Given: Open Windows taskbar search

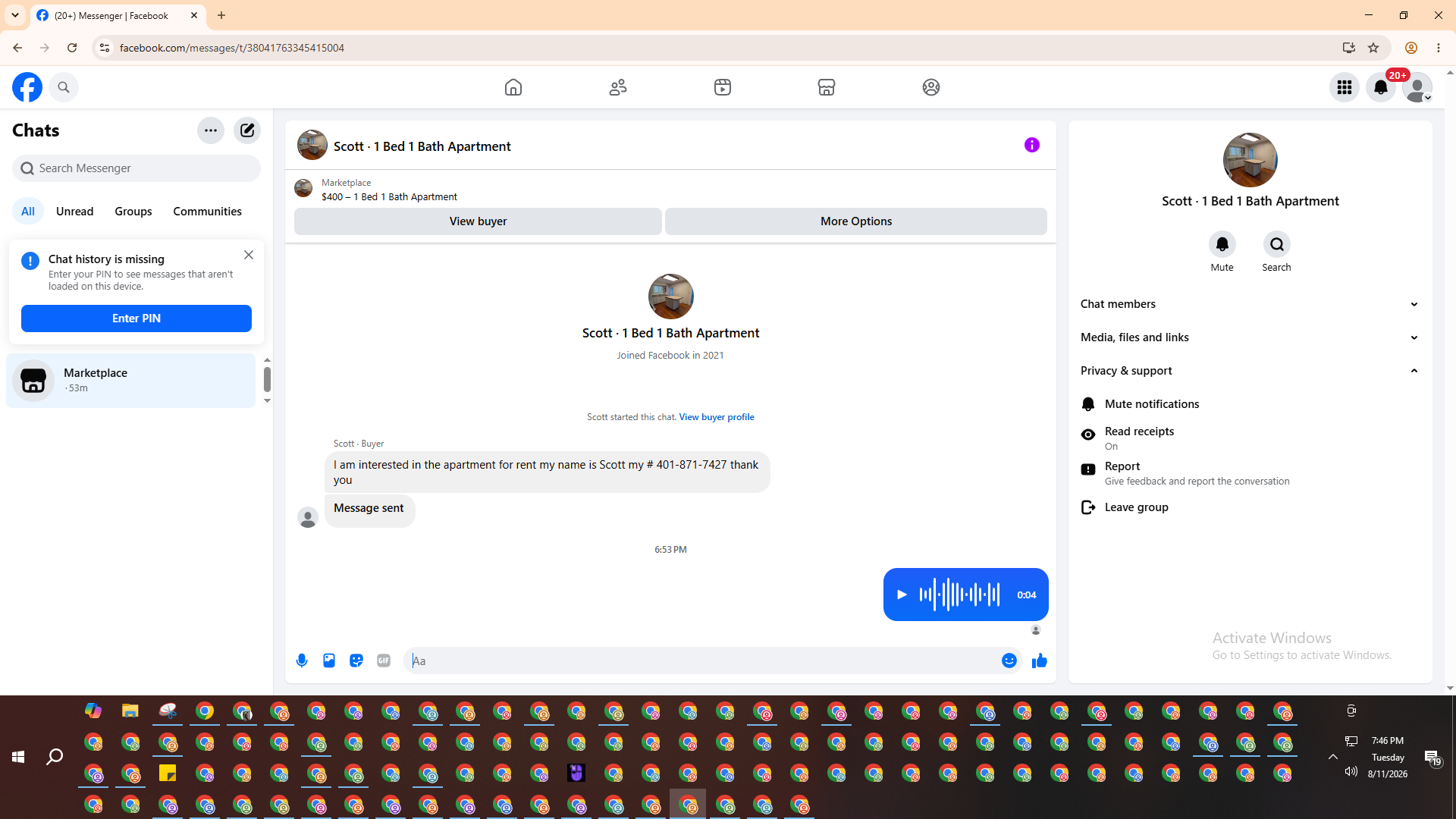Looking at the screenshot, I should click(x=55, y=757).
